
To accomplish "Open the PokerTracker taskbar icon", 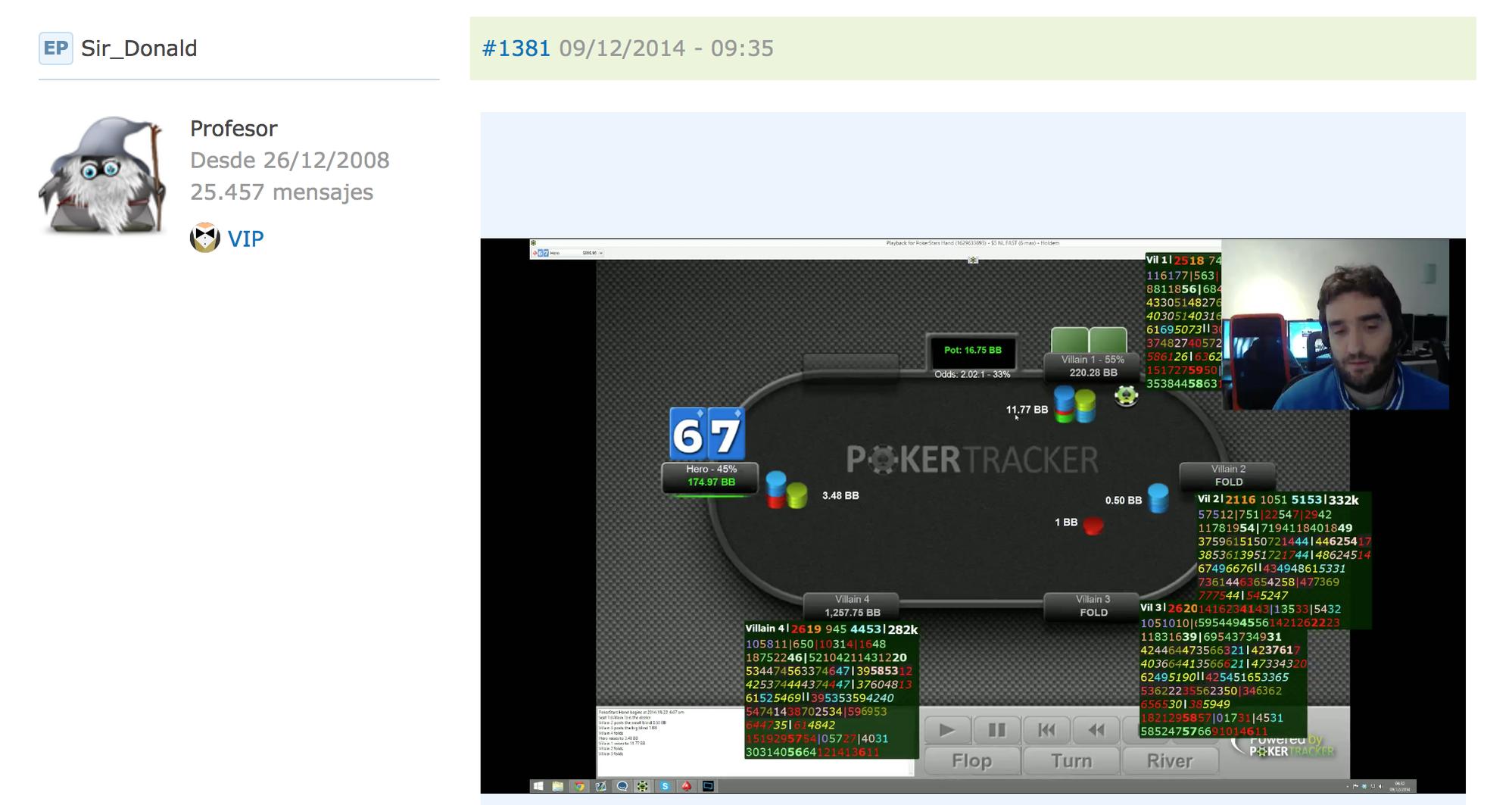I will tap(642, 786).
